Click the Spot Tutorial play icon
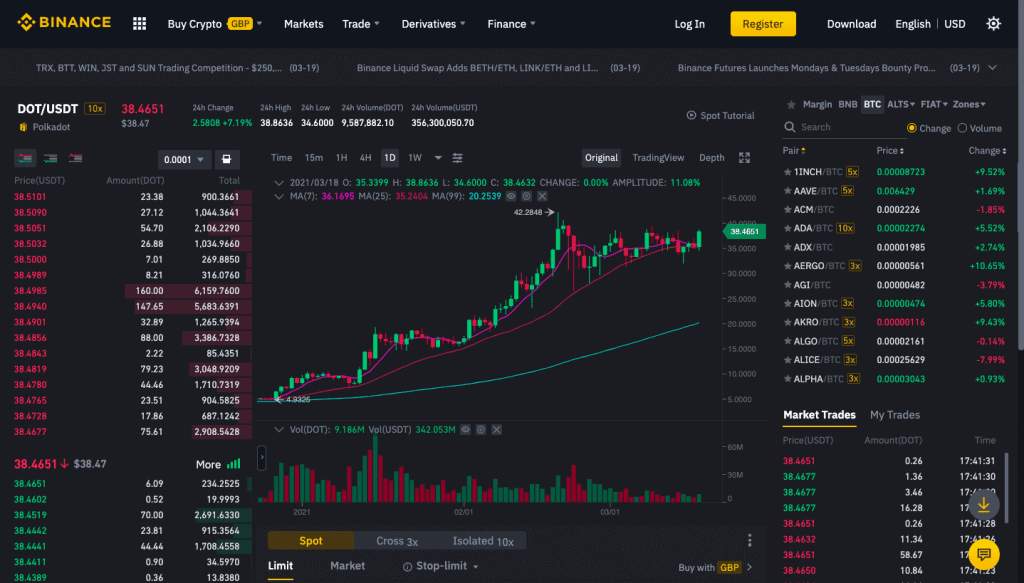 coord(691,116)
